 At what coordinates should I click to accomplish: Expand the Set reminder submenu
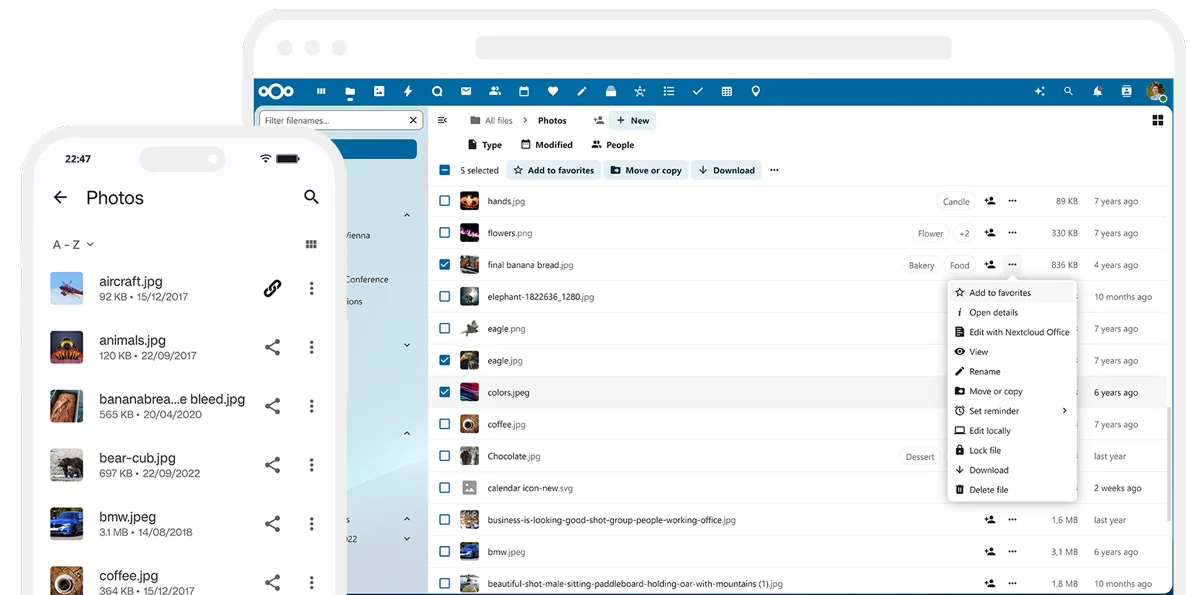click(1012, 410)
